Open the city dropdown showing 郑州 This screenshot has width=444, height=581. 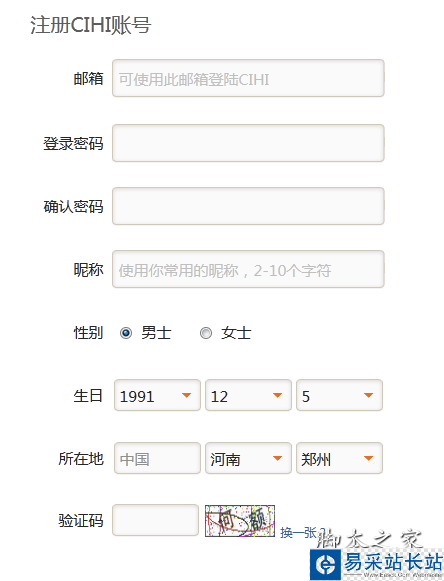[339, 458]
